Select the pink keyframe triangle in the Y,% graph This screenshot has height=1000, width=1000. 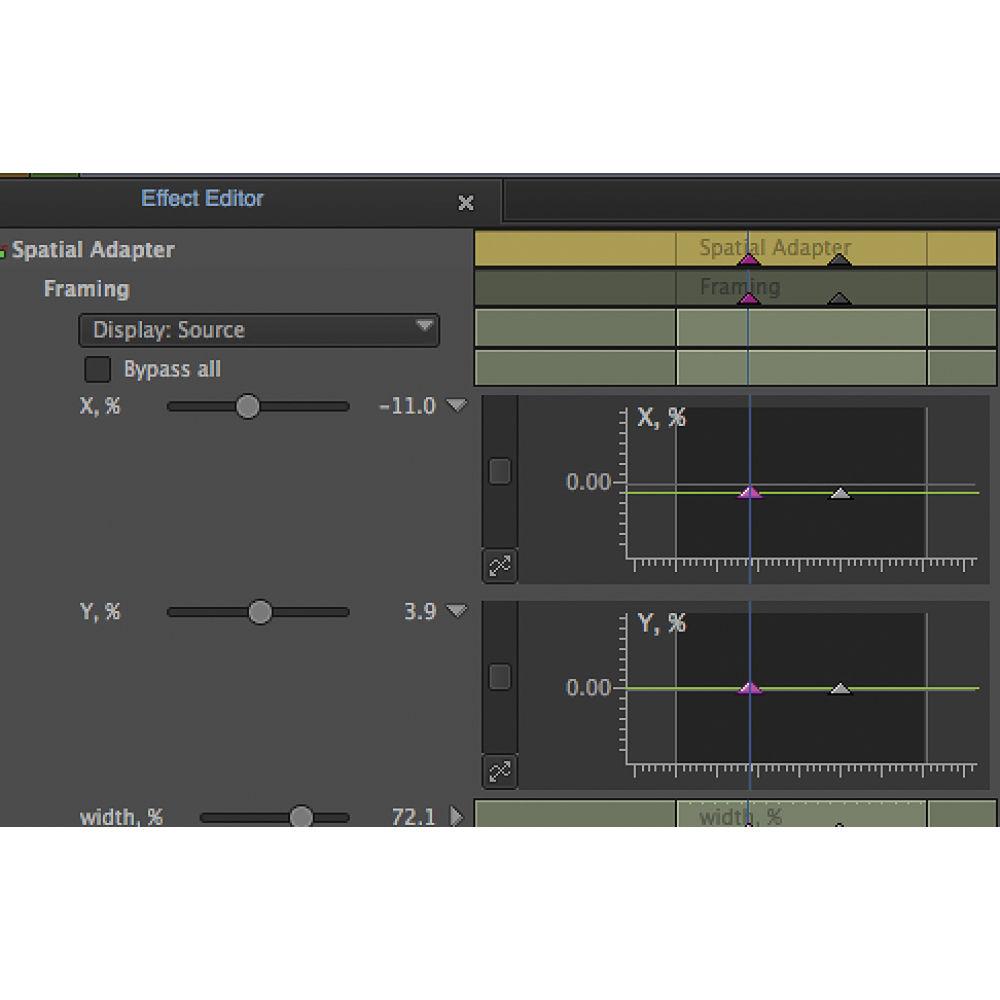(x=750, y=687)
